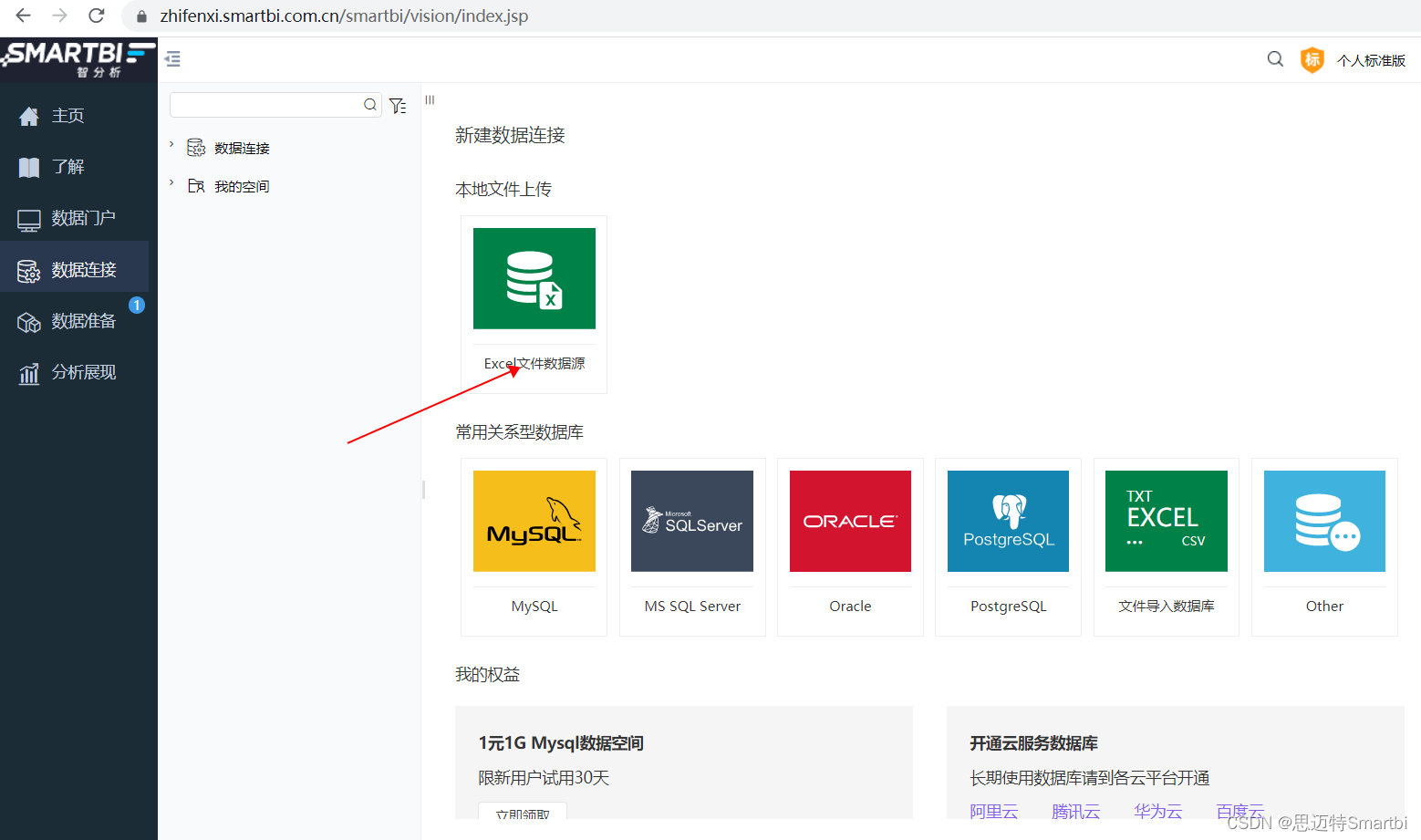1421x840 pixels.
Task: Click the MySQL text label
Action: (534, 607)
